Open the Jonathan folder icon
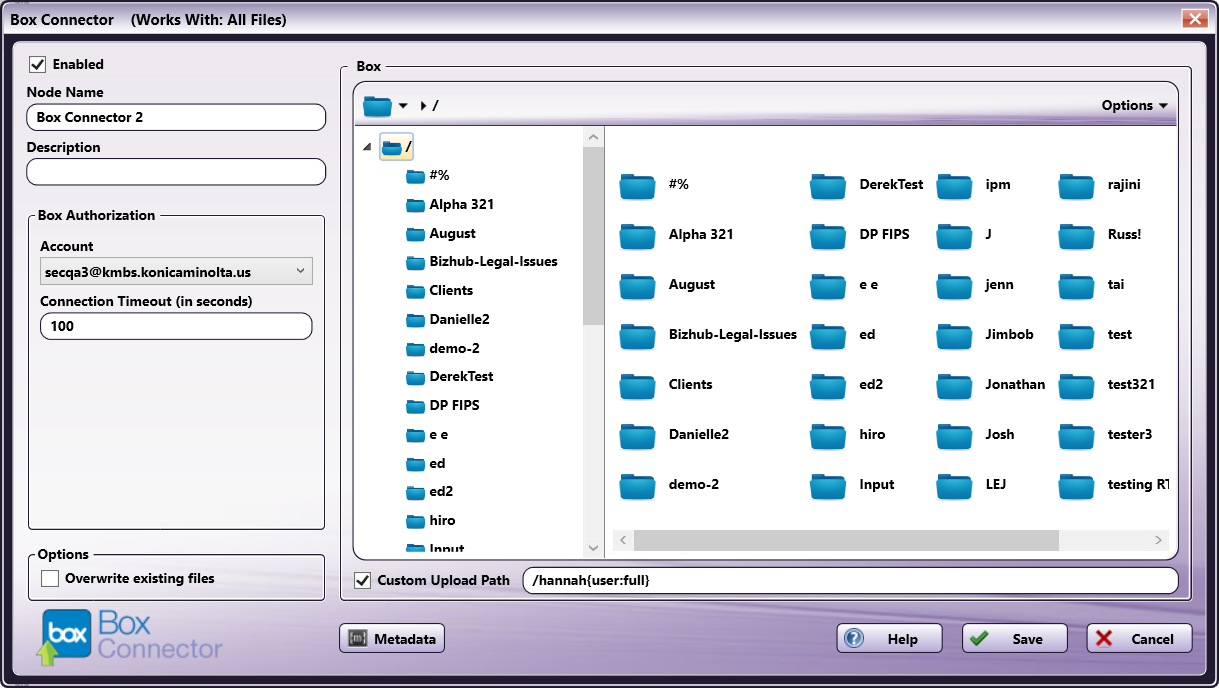Image resolution: width=1219 pixels, height=688 pixels. [x=954, y=385]
